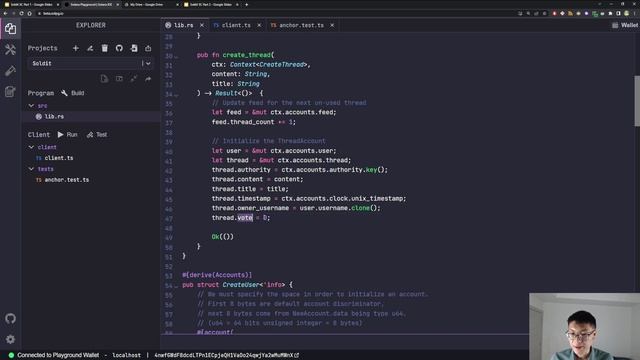Open the Explorer sidebar panel

click(x=11, y=29)
